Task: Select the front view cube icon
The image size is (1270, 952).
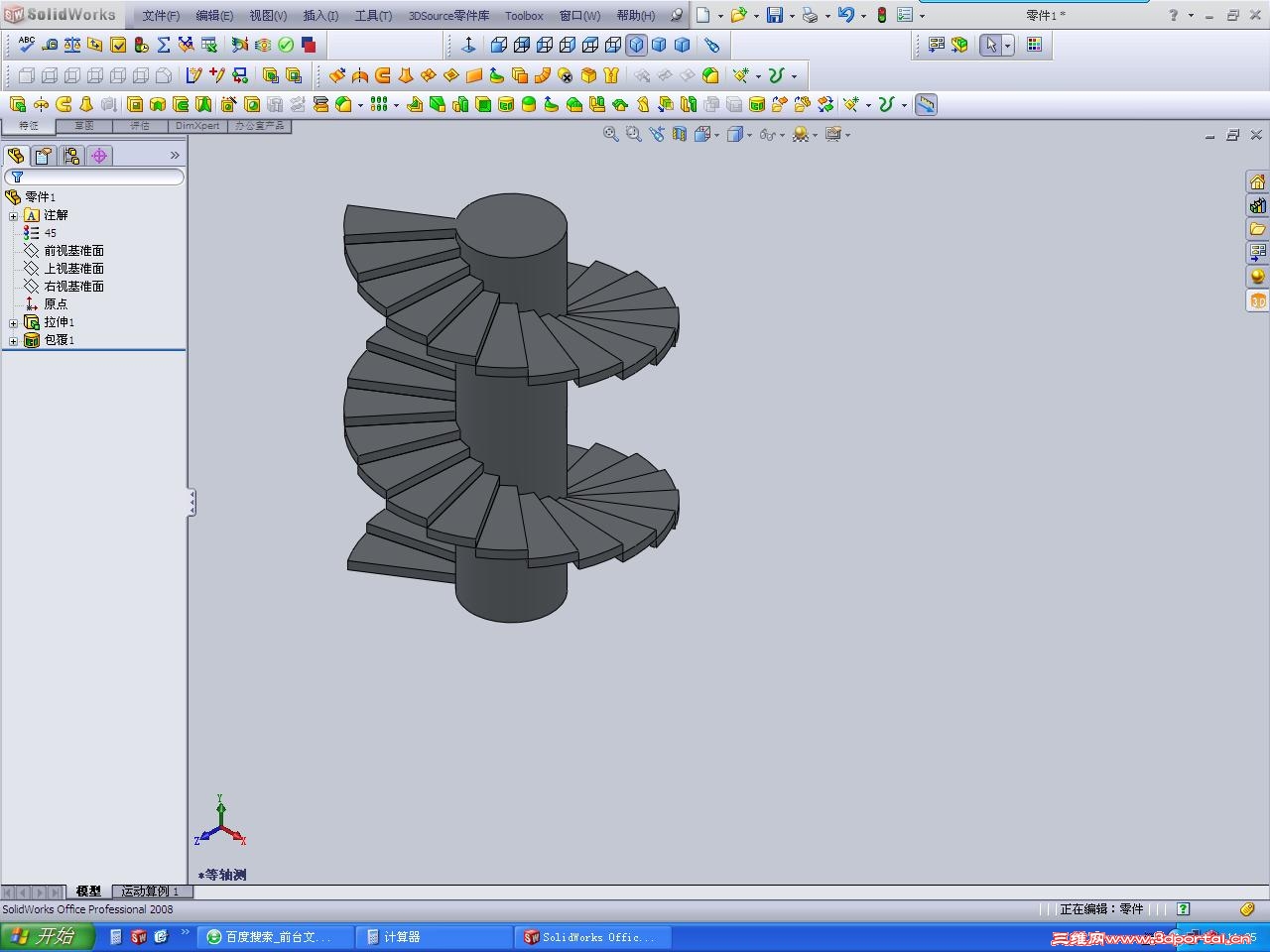Action: (x=499, y=45)
